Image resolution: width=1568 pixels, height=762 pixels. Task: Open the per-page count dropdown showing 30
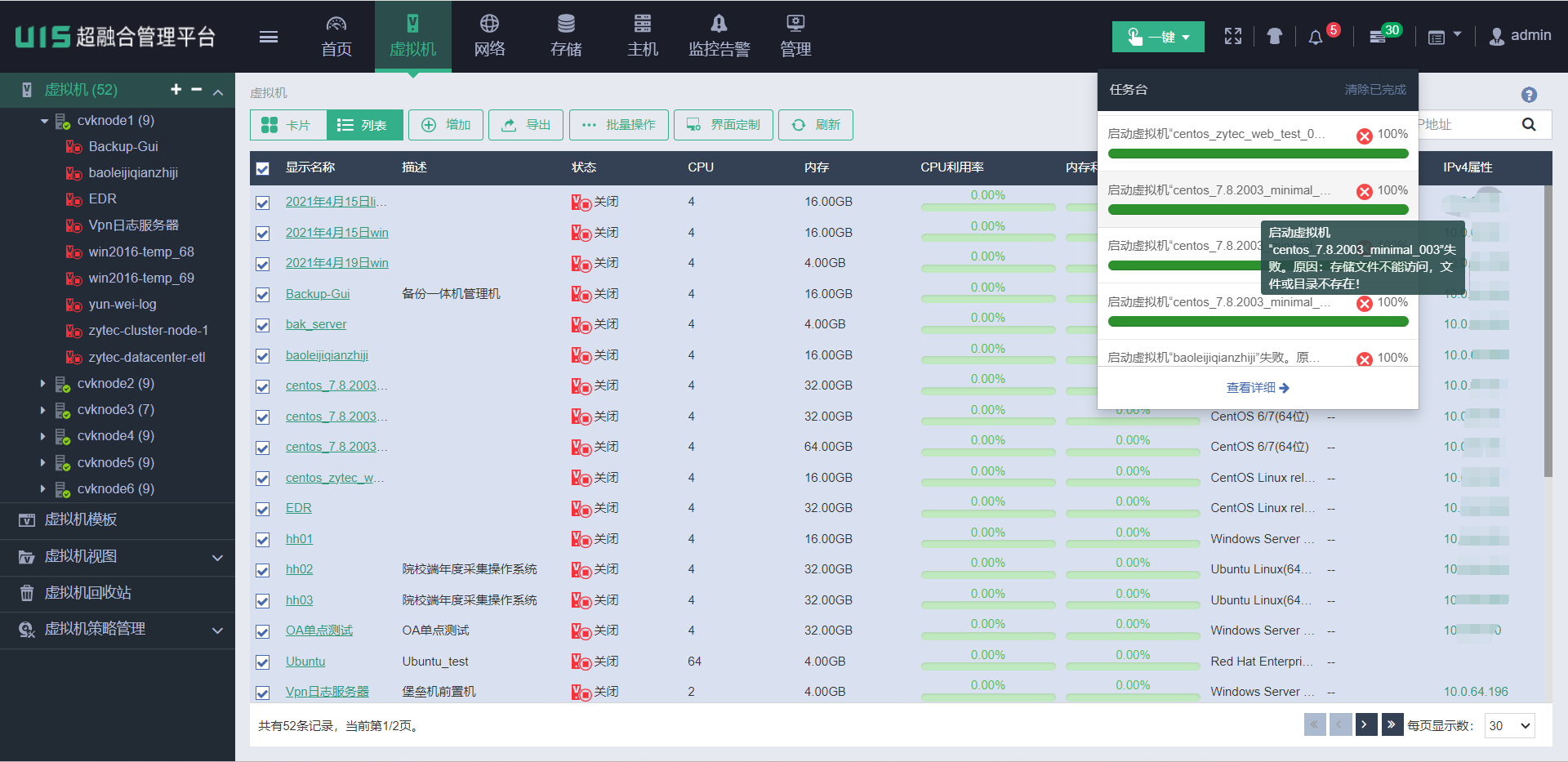[1510, 725]
